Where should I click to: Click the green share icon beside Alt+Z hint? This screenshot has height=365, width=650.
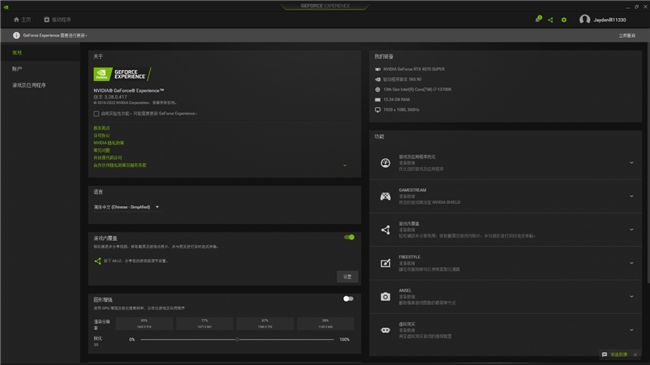coord(97,261)
